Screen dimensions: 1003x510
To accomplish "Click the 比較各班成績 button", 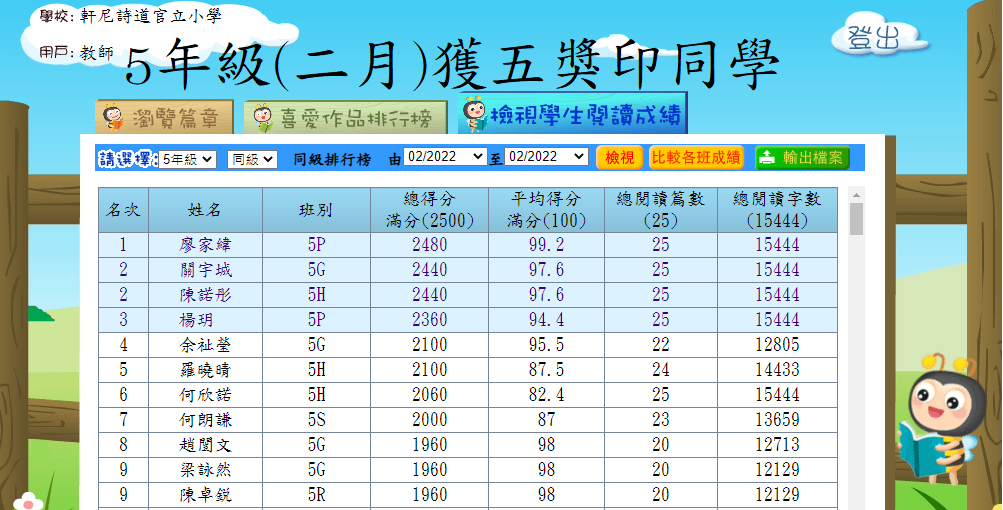I will [696, 158].
